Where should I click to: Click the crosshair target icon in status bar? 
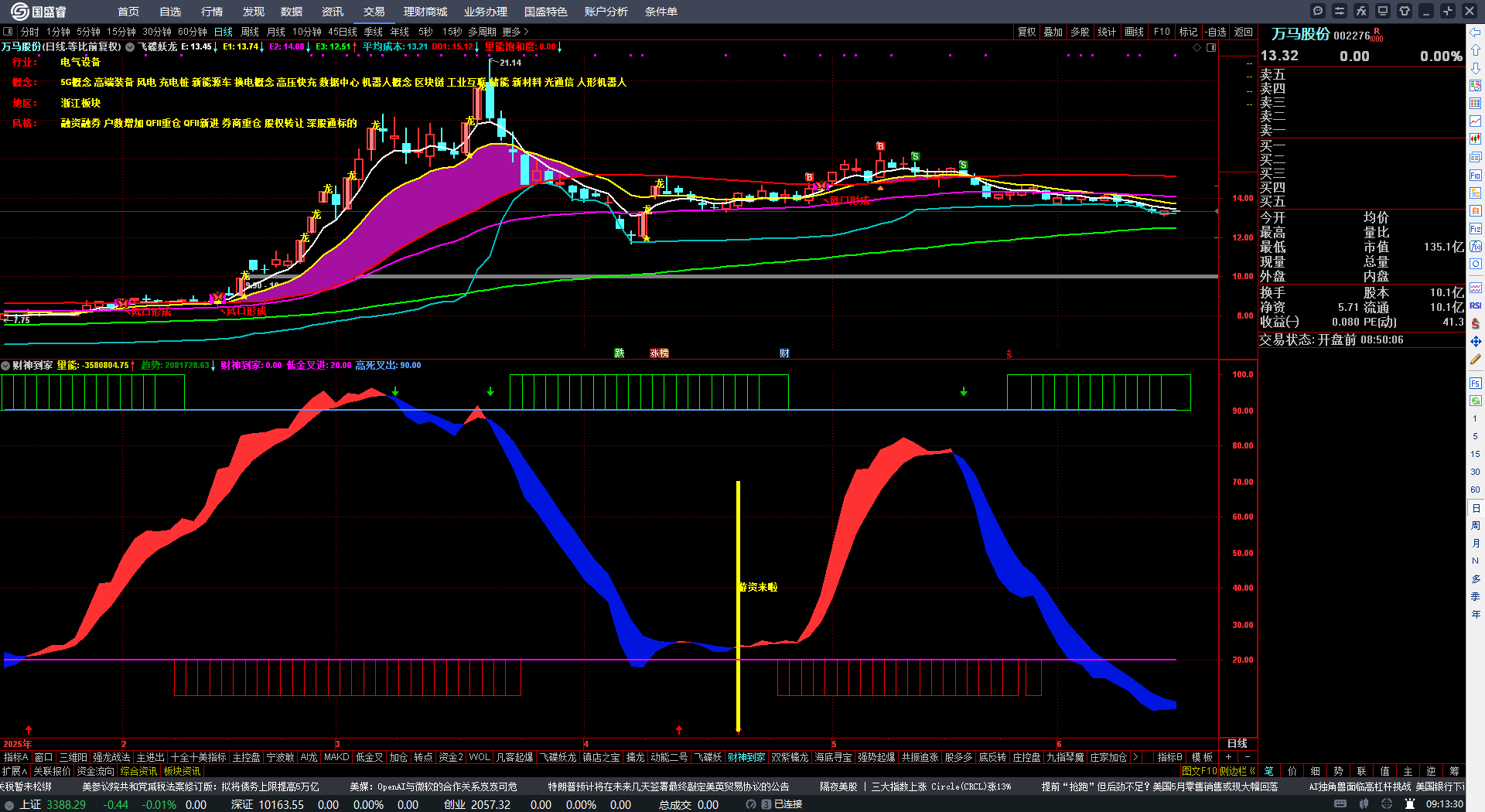1387,804
